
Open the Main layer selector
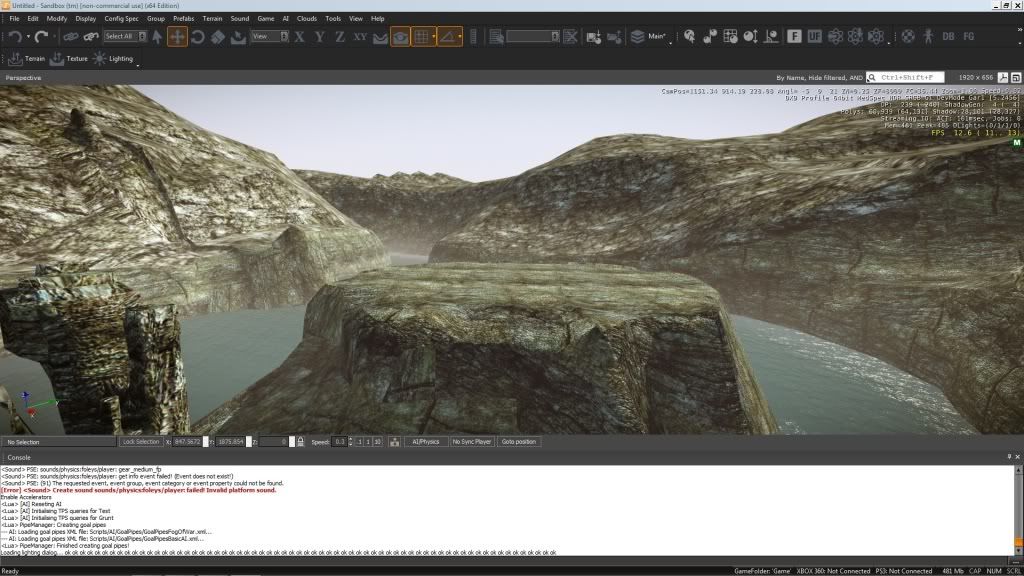(650, 37)
